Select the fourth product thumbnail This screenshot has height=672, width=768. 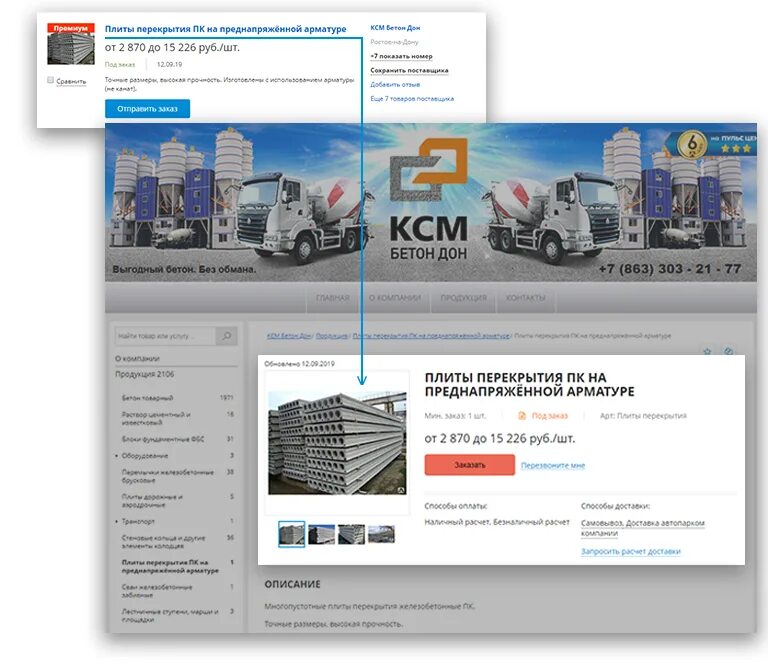tap(381, 534)
